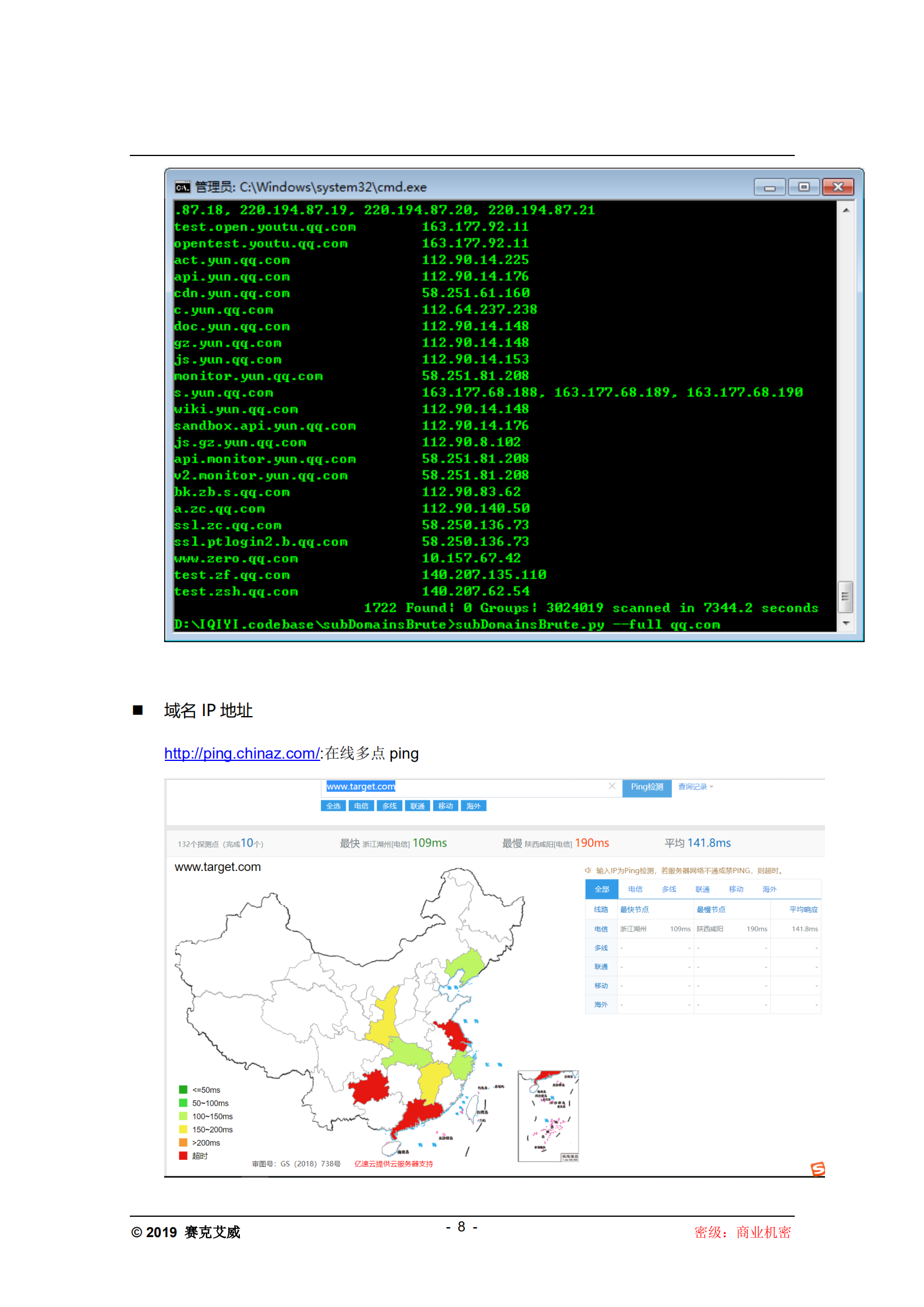Click the <=50ms legend color swatch

[183, 1089]
